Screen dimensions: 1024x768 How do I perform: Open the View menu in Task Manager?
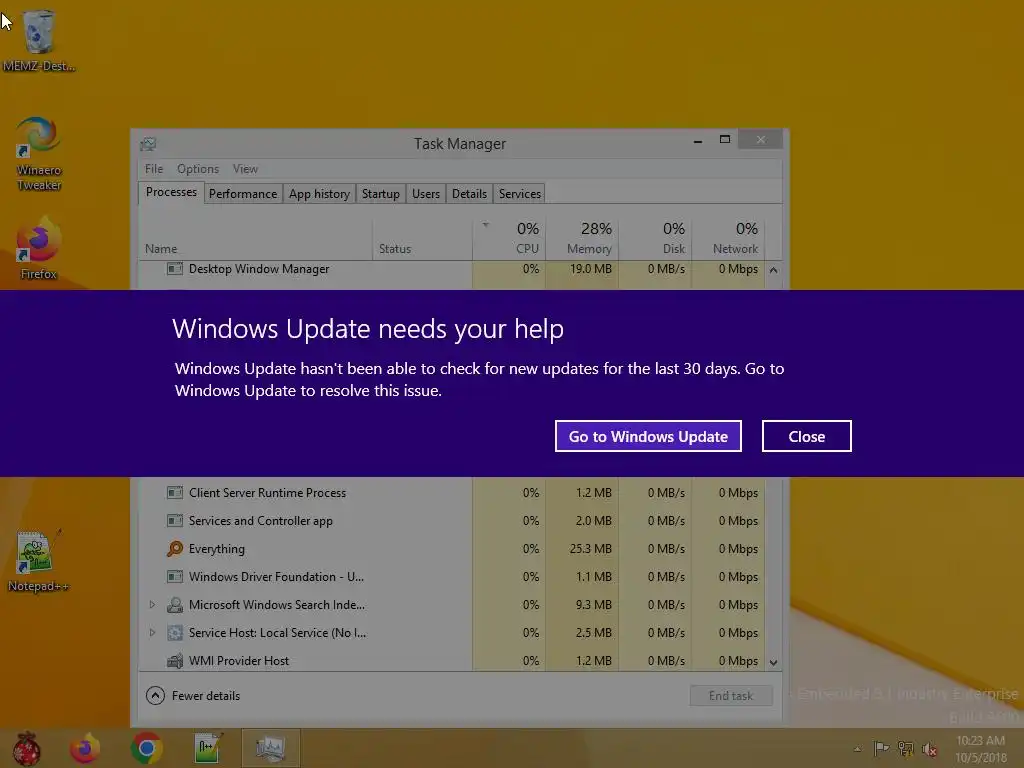click(x=245, y=168)
